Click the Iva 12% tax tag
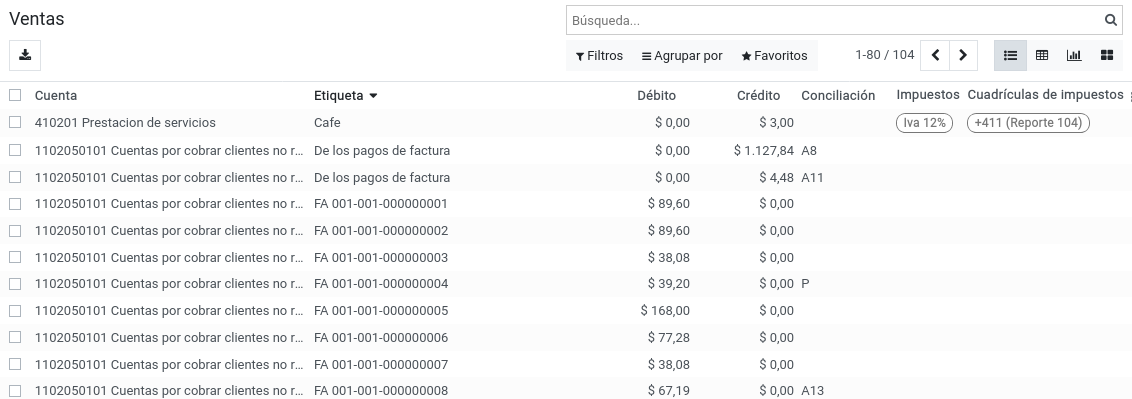 (x=924, y=123)
